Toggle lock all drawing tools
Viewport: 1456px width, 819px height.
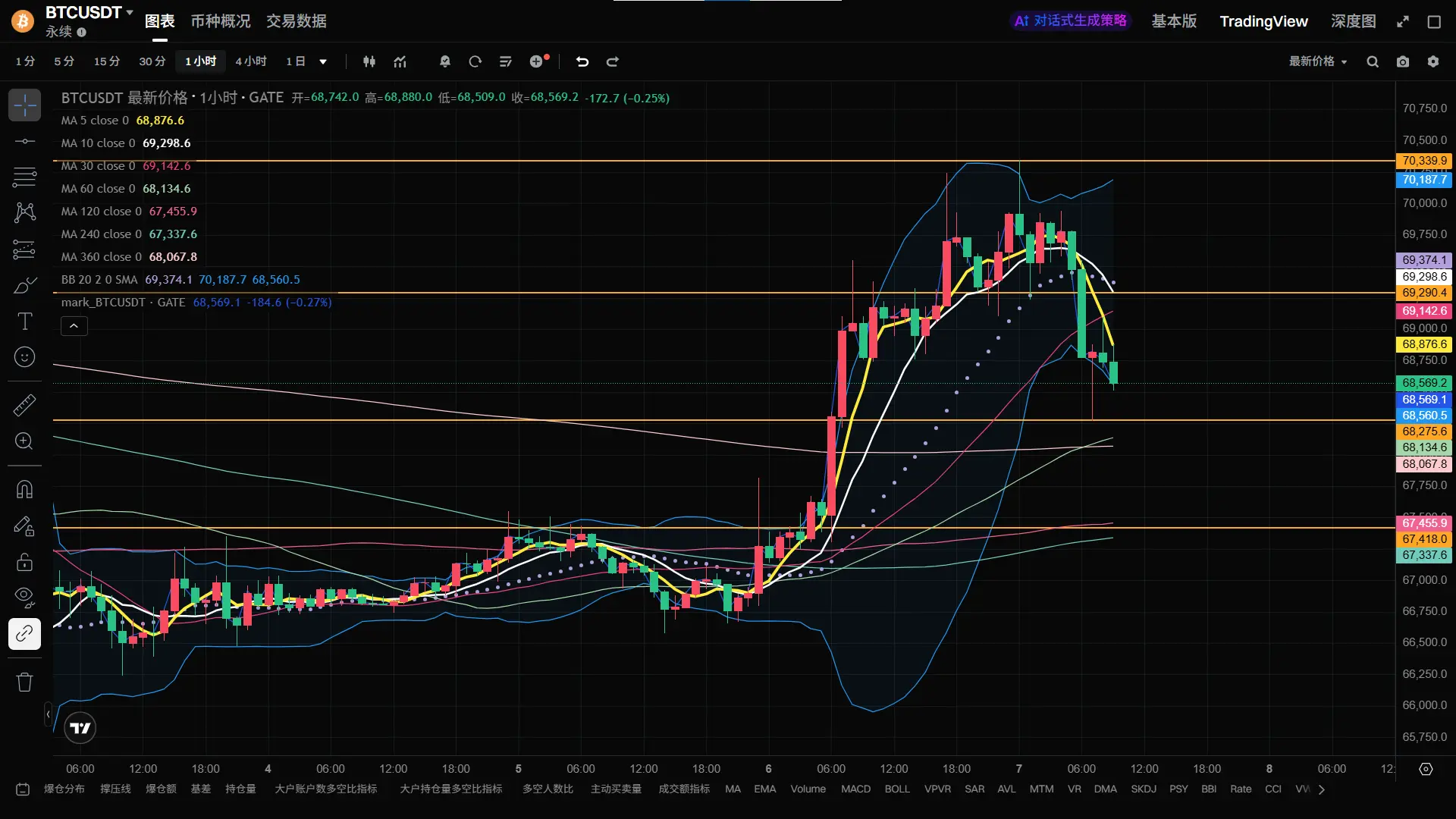[24, 562]
